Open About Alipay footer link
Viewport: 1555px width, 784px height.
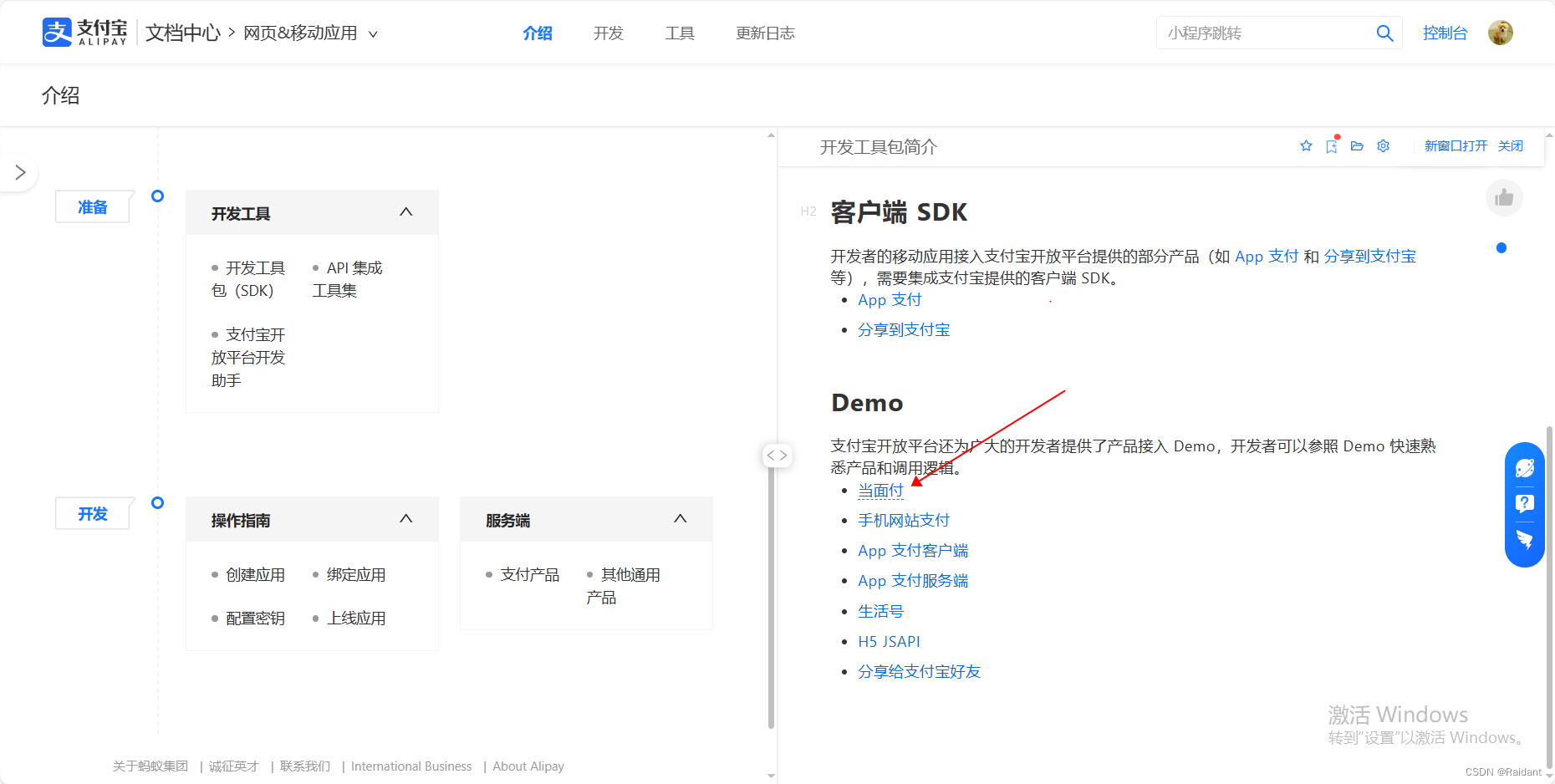coord(528,766)
